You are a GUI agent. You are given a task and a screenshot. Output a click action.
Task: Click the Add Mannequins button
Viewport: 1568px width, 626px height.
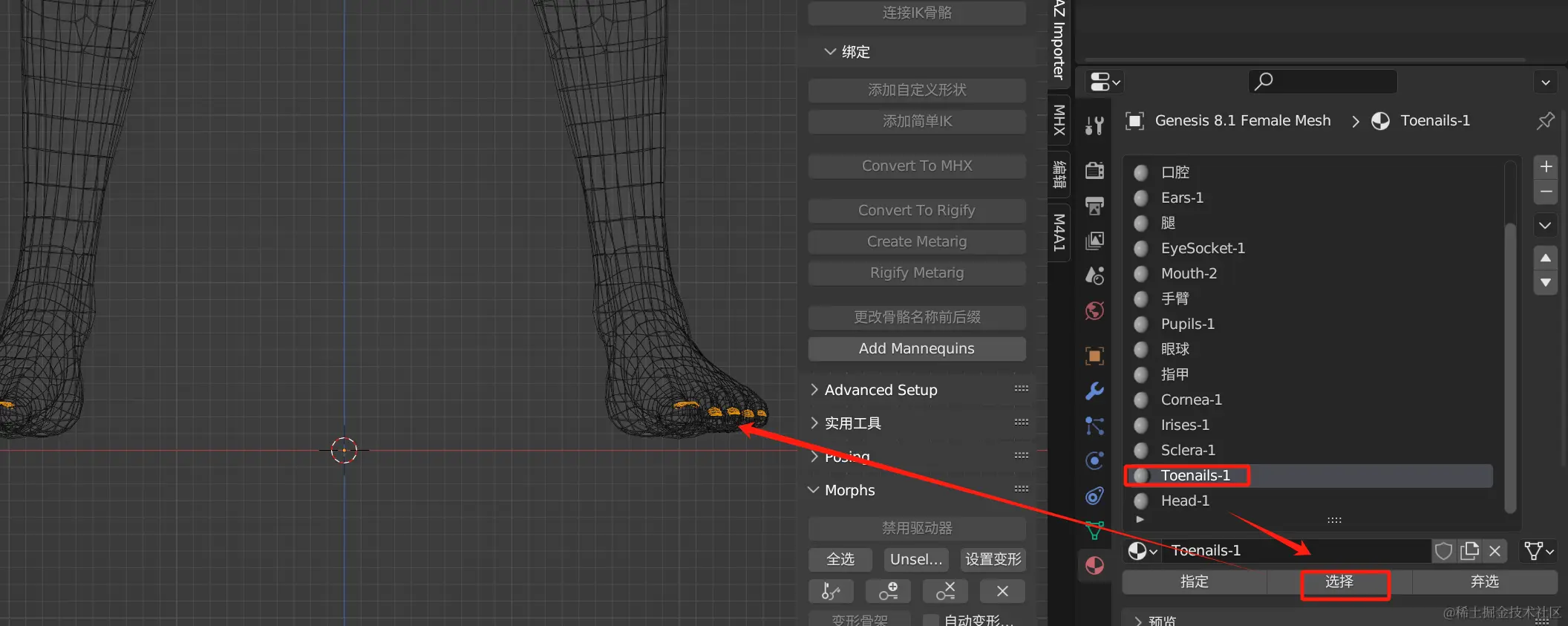coord(917,349)
